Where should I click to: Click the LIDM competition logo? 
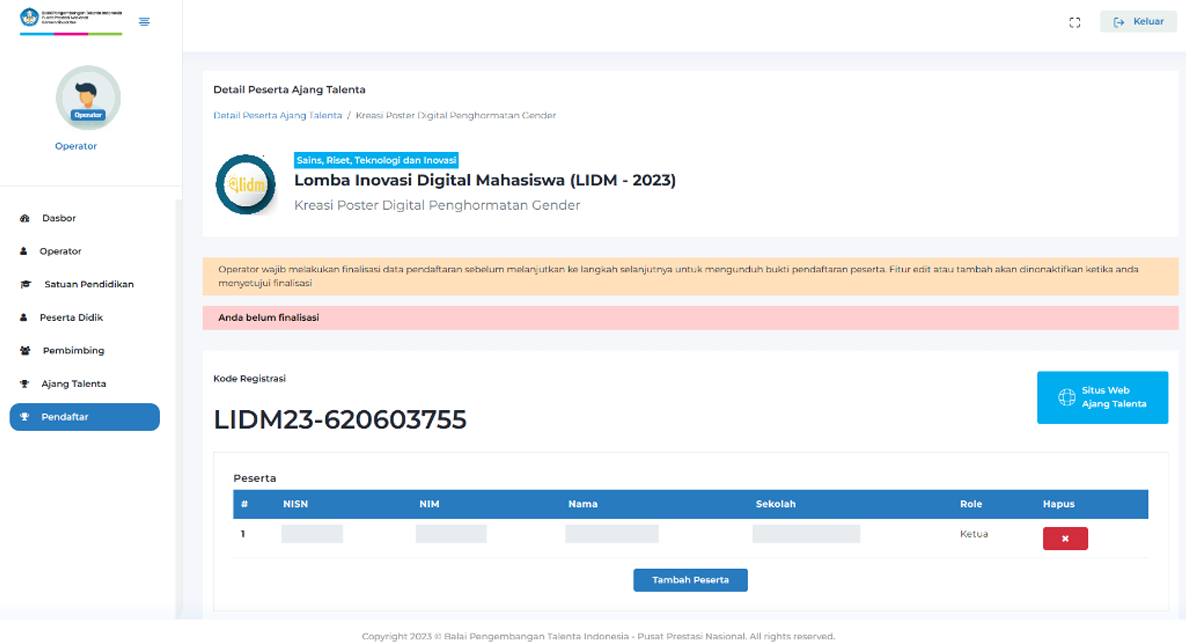tap(246, 185)
